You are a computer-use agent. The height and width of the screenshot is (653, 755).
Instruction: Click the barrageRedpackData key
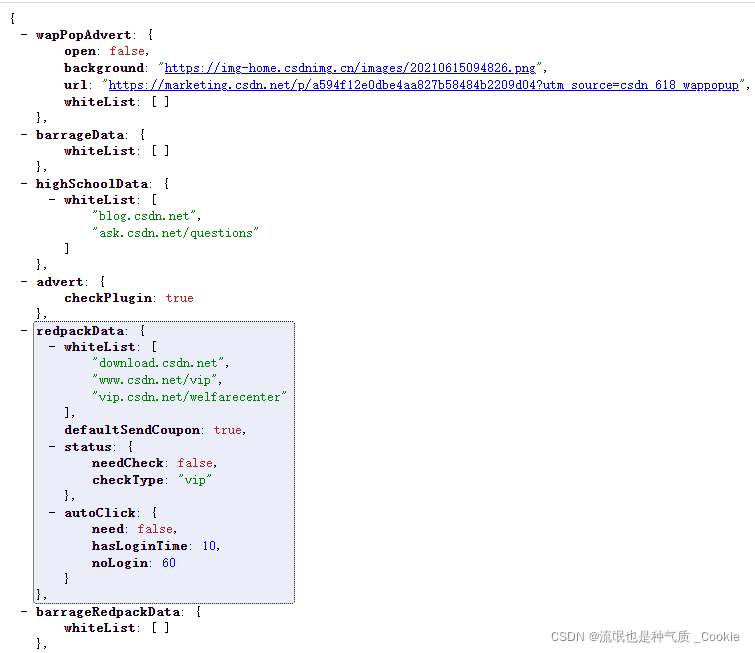pyautogui.click(x=108, y=612)
